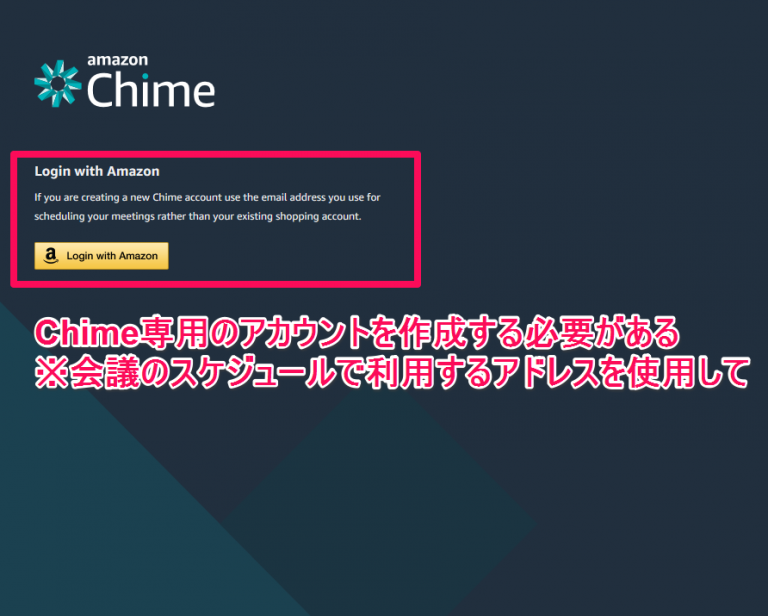768x616 pixels.
Task: Click the teal Chime starburst logo icon
Action: [58, 83]
